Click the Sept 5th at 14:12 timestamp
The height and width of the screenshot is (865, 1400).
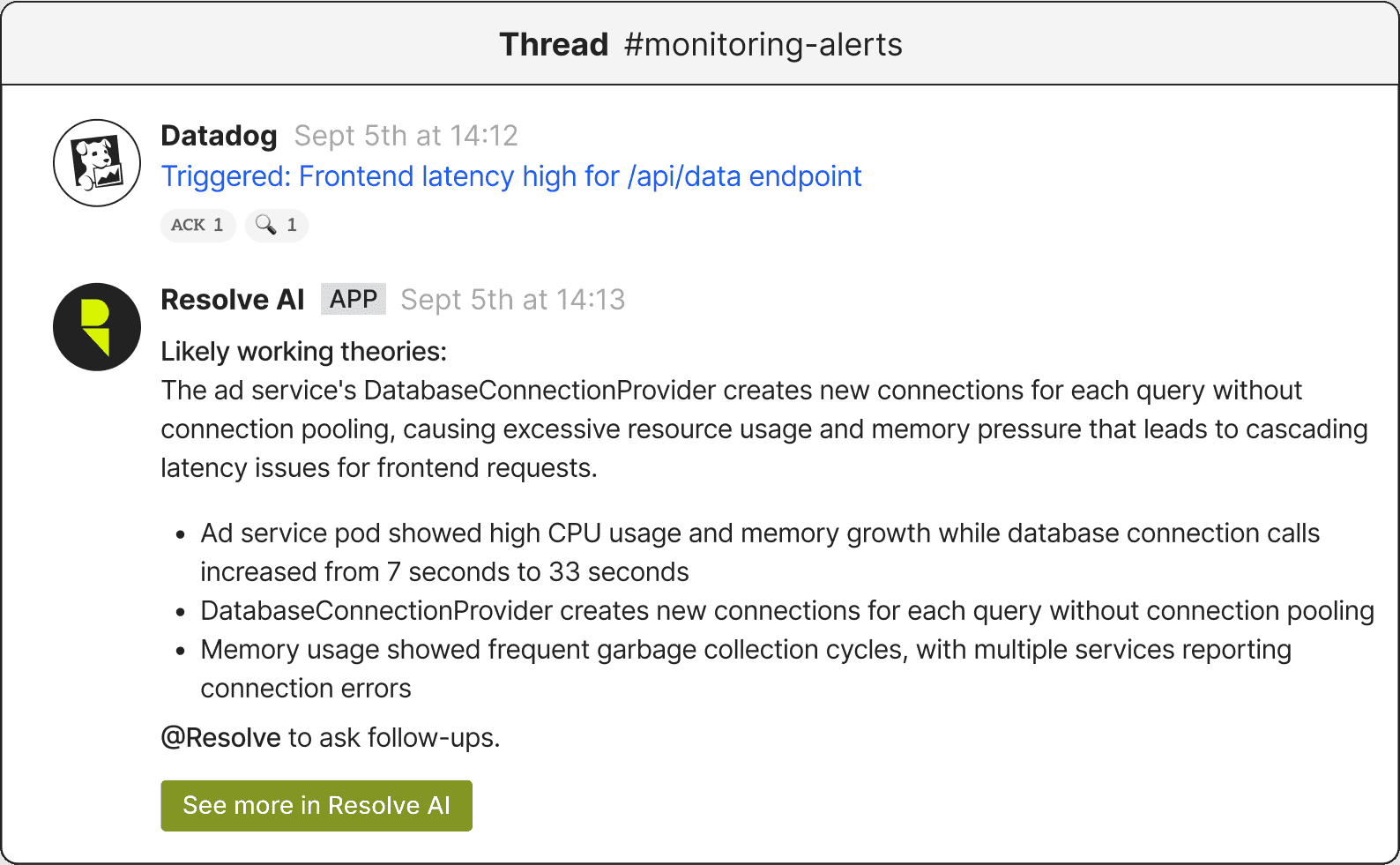pyautogui.click(x=406, y=136)
